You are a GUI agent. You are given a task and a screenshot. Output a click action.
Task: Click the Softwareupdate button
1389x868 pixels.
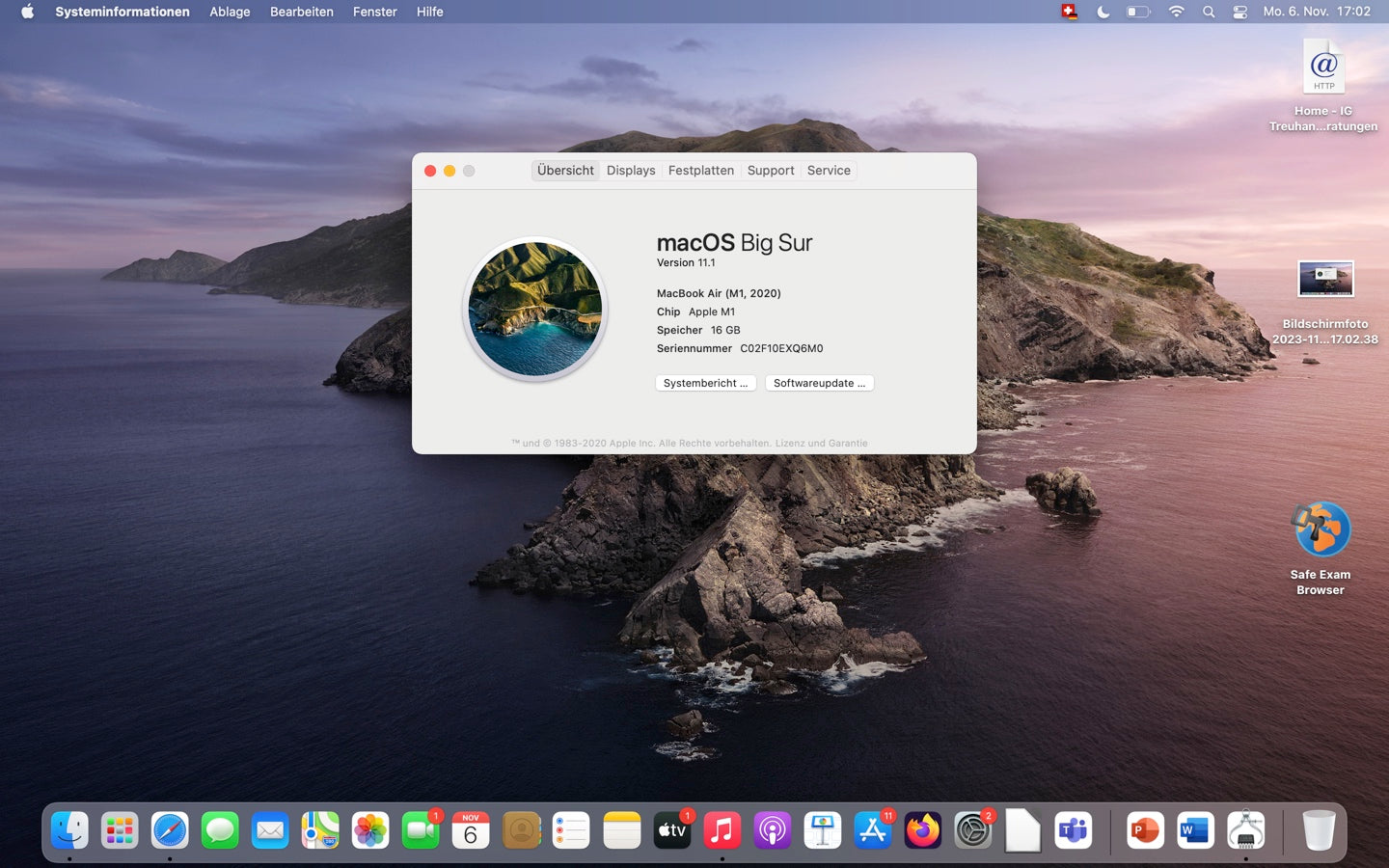[819, 383]
